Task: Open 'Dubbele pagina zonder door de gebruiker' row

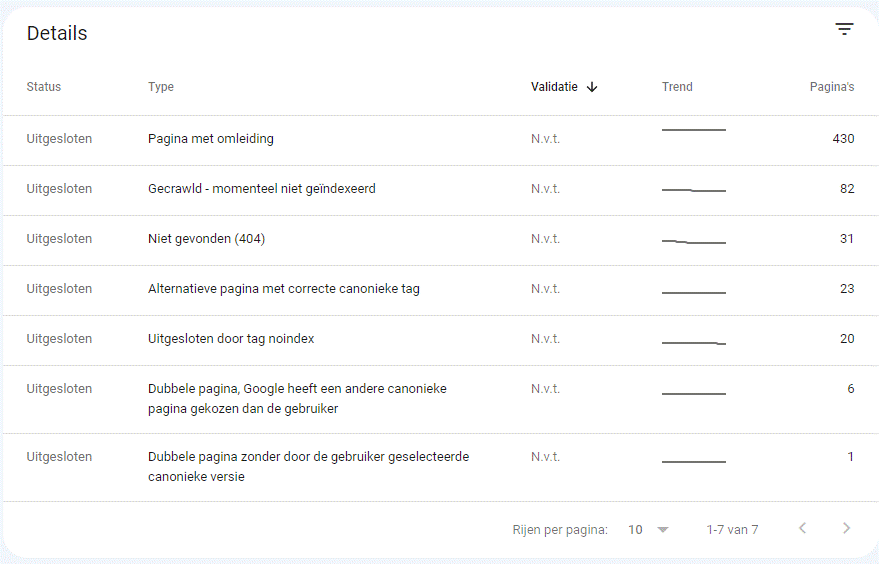Action: pos(441,467)
